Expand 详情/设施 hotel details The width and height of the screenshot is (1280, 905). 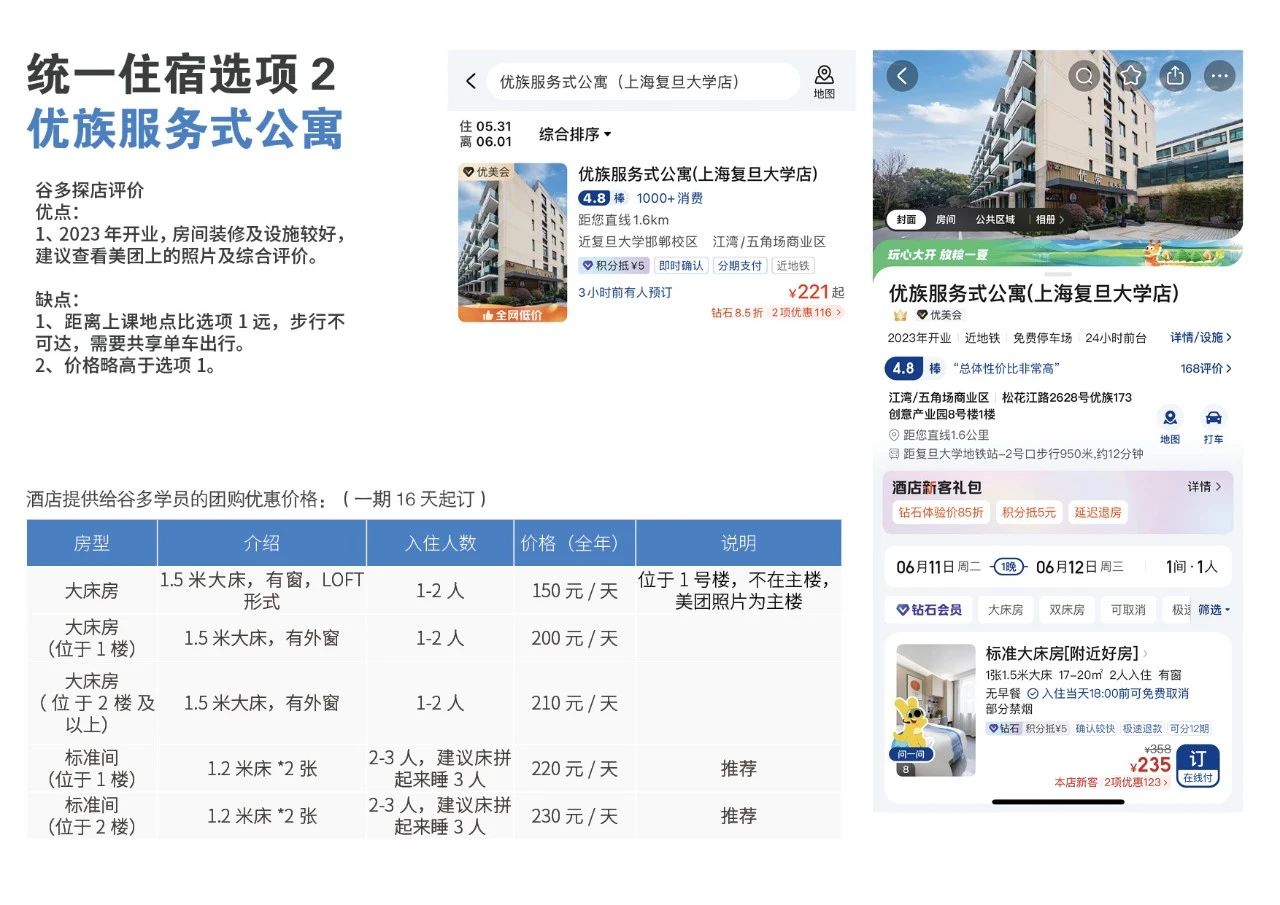[x=1201, y=338]
